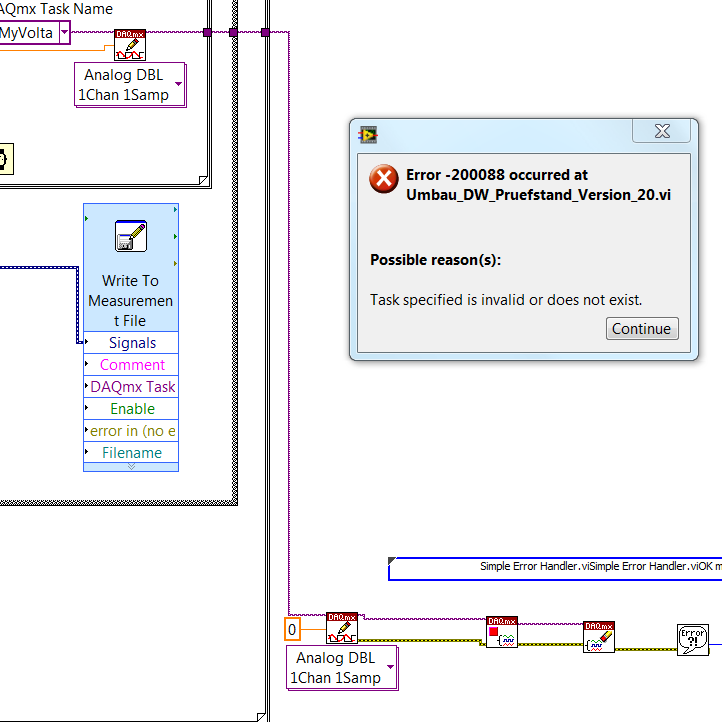Click the Filename input terminal
The width and height of the screenshot is (722, 722).
click(x=131, y=453)
